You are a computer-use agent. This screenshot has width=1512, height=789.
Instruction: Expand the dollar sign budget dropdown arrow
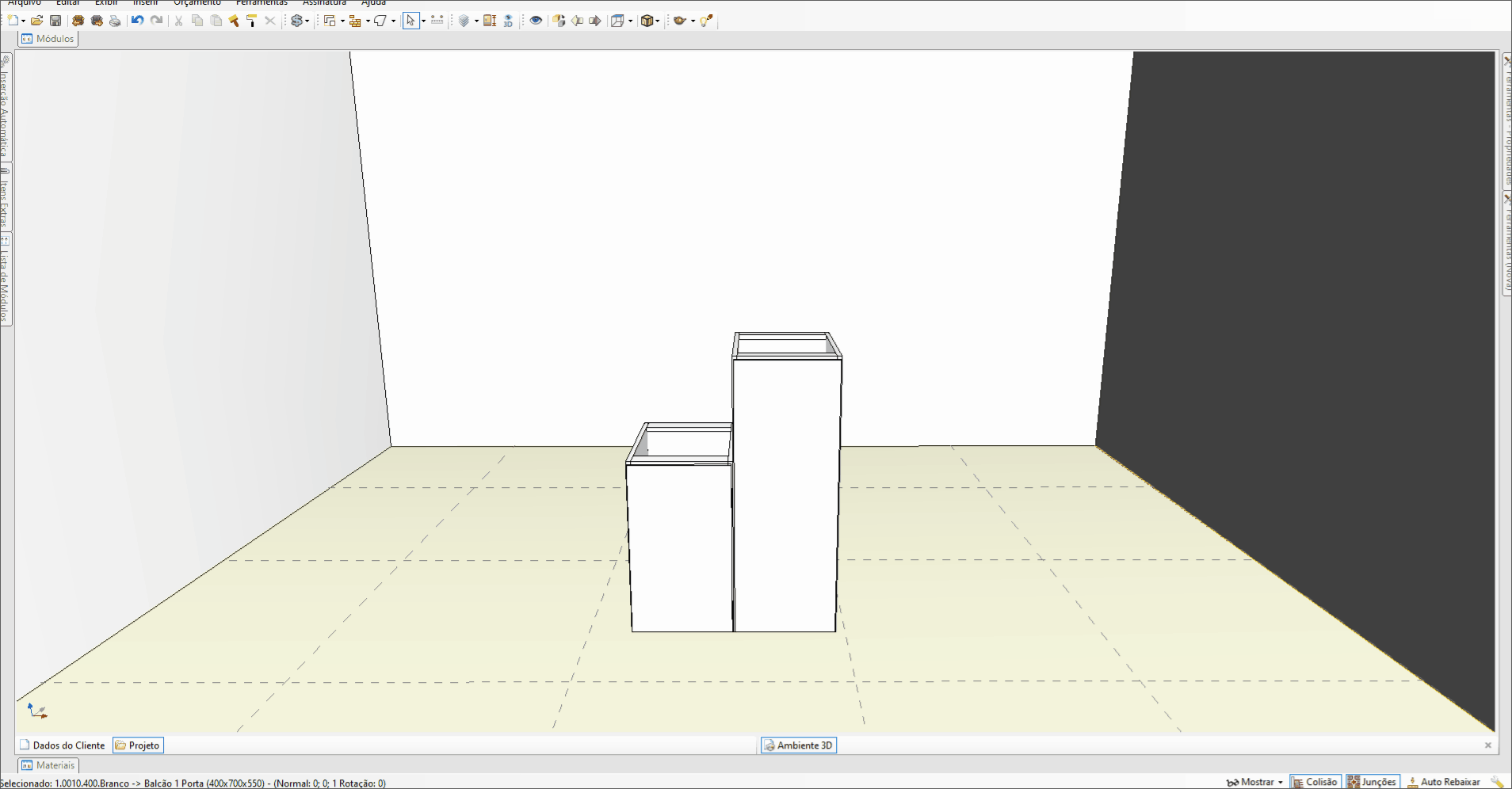pos(307,21)
